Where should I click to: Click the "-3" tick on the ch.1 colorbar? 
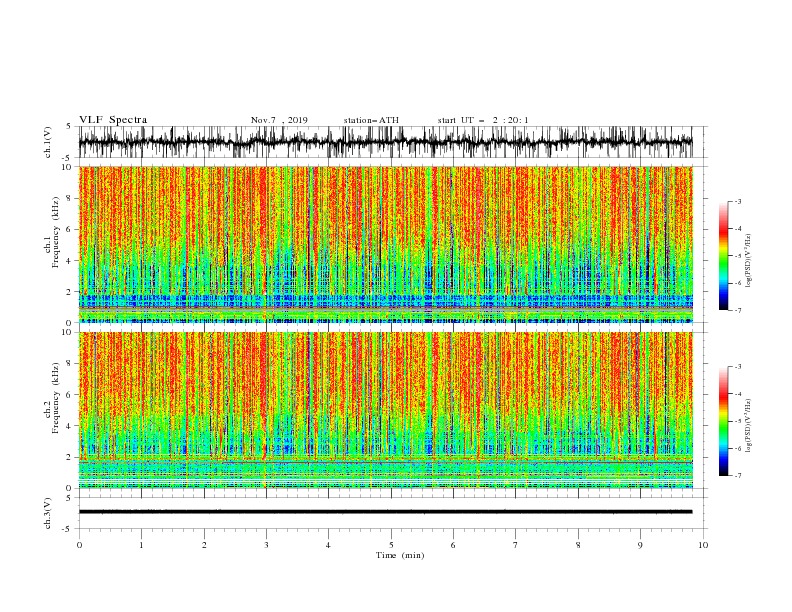(x=737, y=201)
